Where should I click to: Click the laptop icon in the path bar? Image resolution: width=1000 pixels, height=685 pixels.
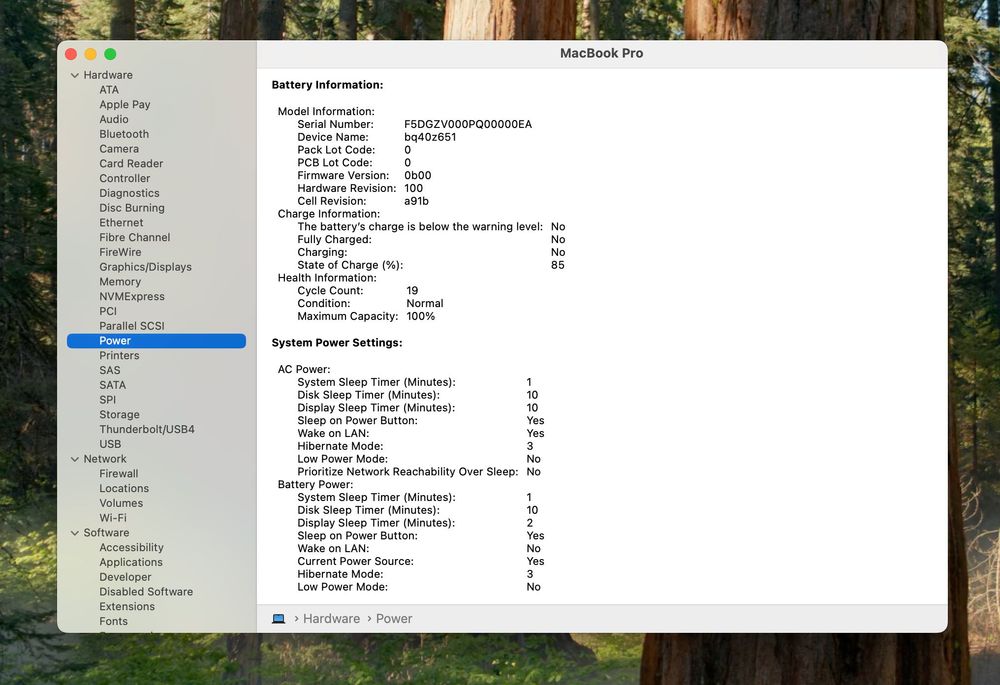click(x=278, y=619)
